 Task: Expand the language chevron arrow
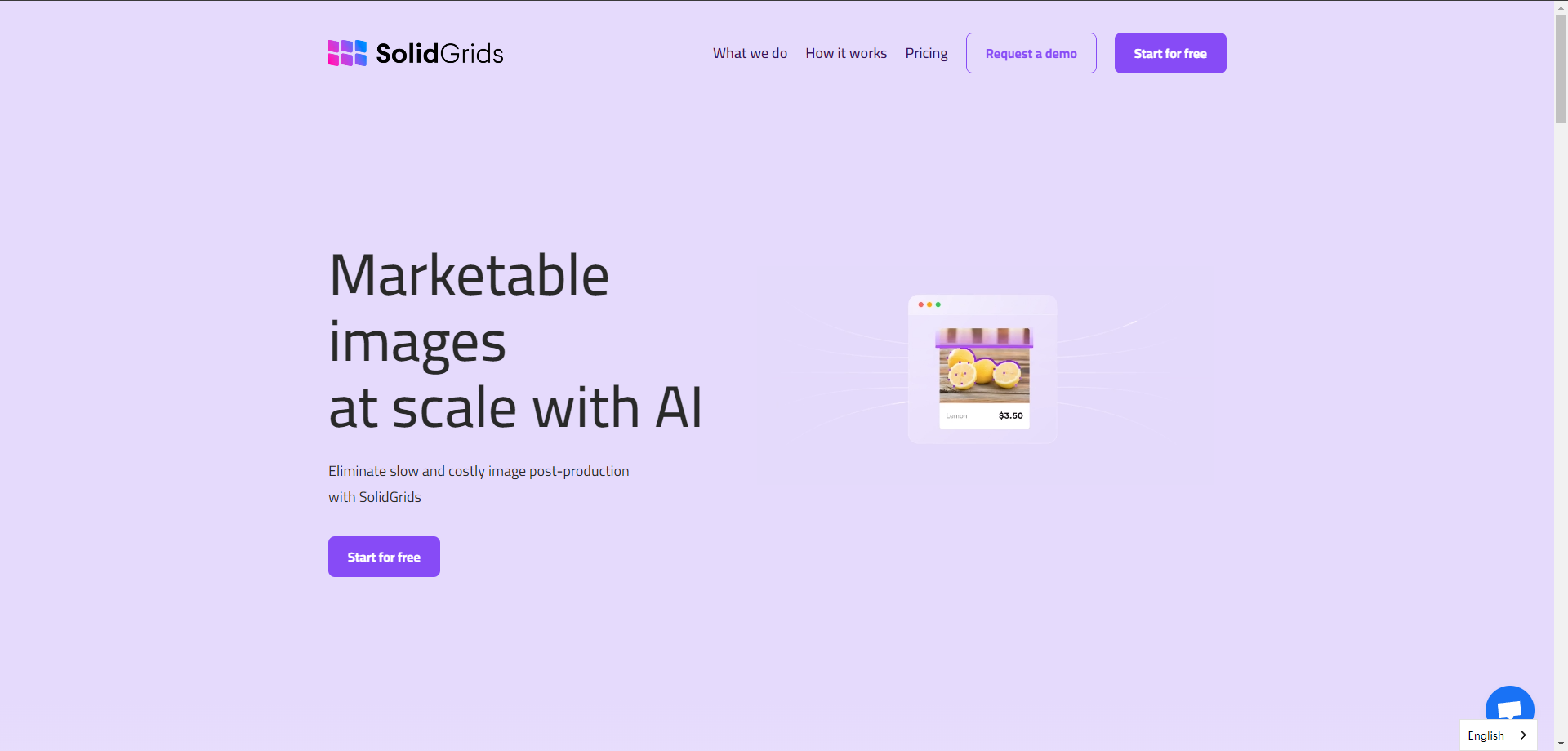point(1523,735)
